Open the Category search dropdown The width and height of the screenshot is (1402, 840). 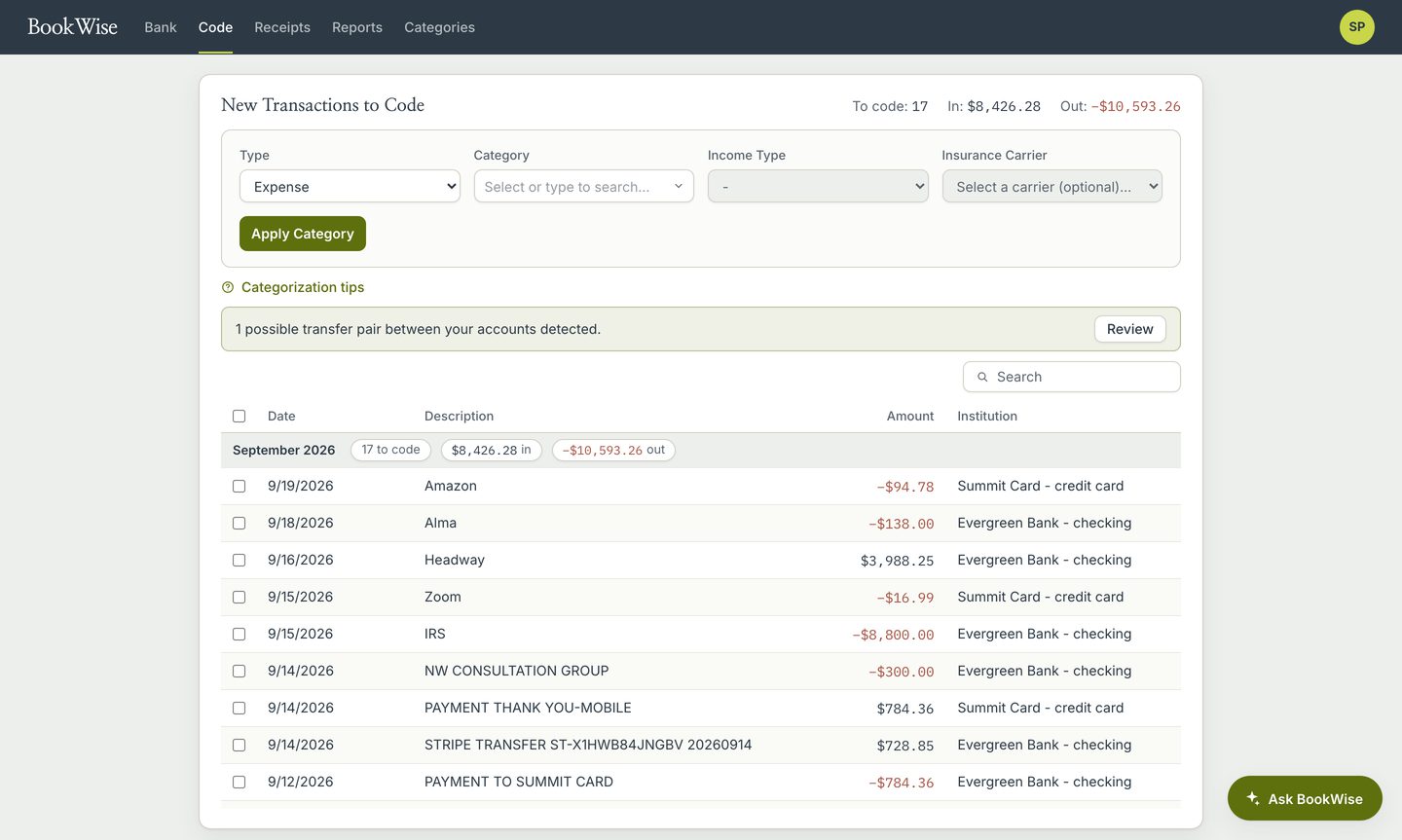[x=583, y=186]
